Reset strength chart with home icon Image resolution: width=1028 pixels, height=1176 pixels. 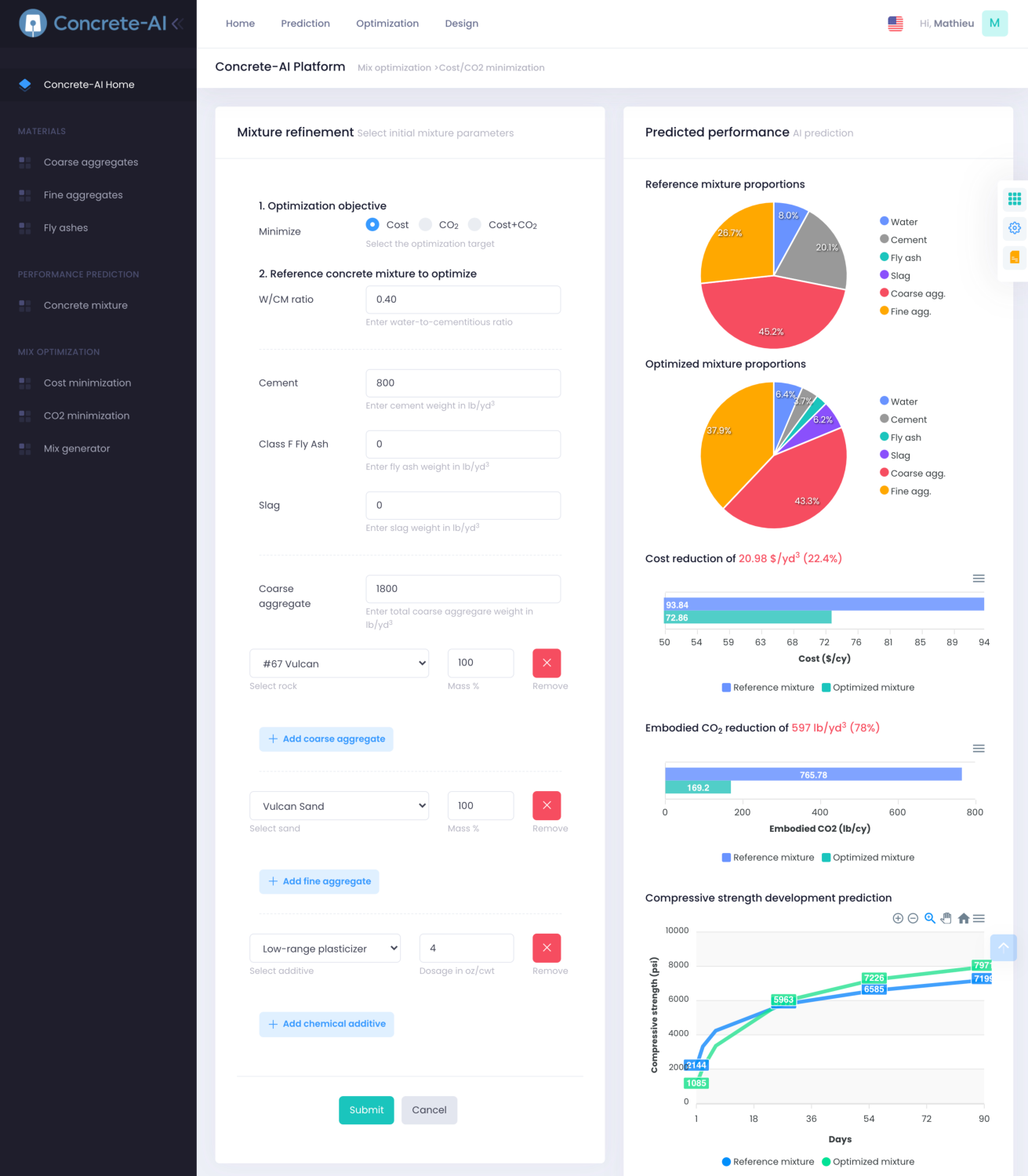[964, 918]
